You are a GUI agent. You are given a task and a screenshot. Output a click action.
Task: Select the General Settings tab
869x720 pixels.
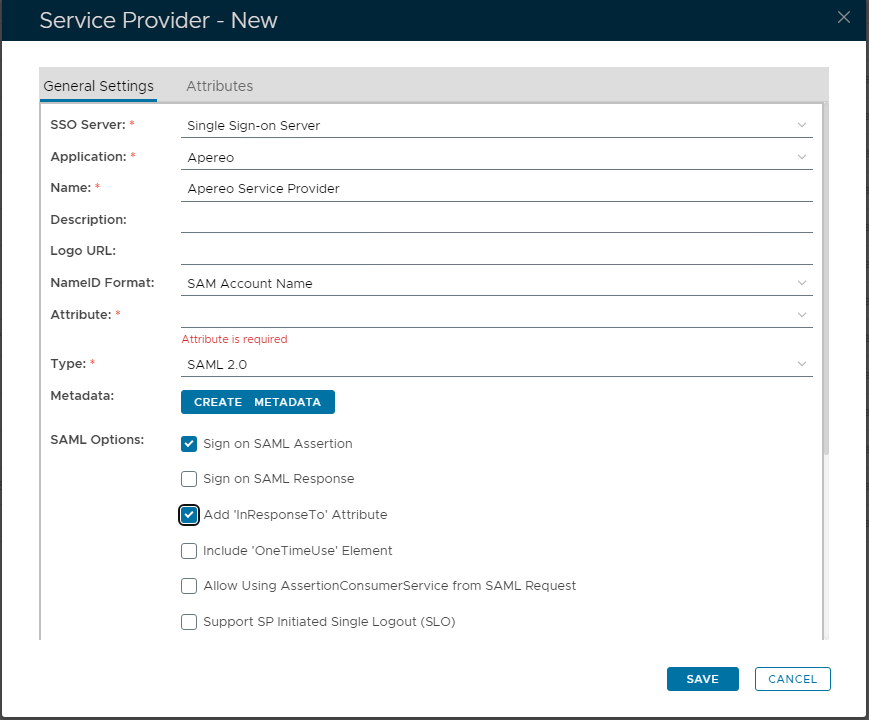[98, 86]
